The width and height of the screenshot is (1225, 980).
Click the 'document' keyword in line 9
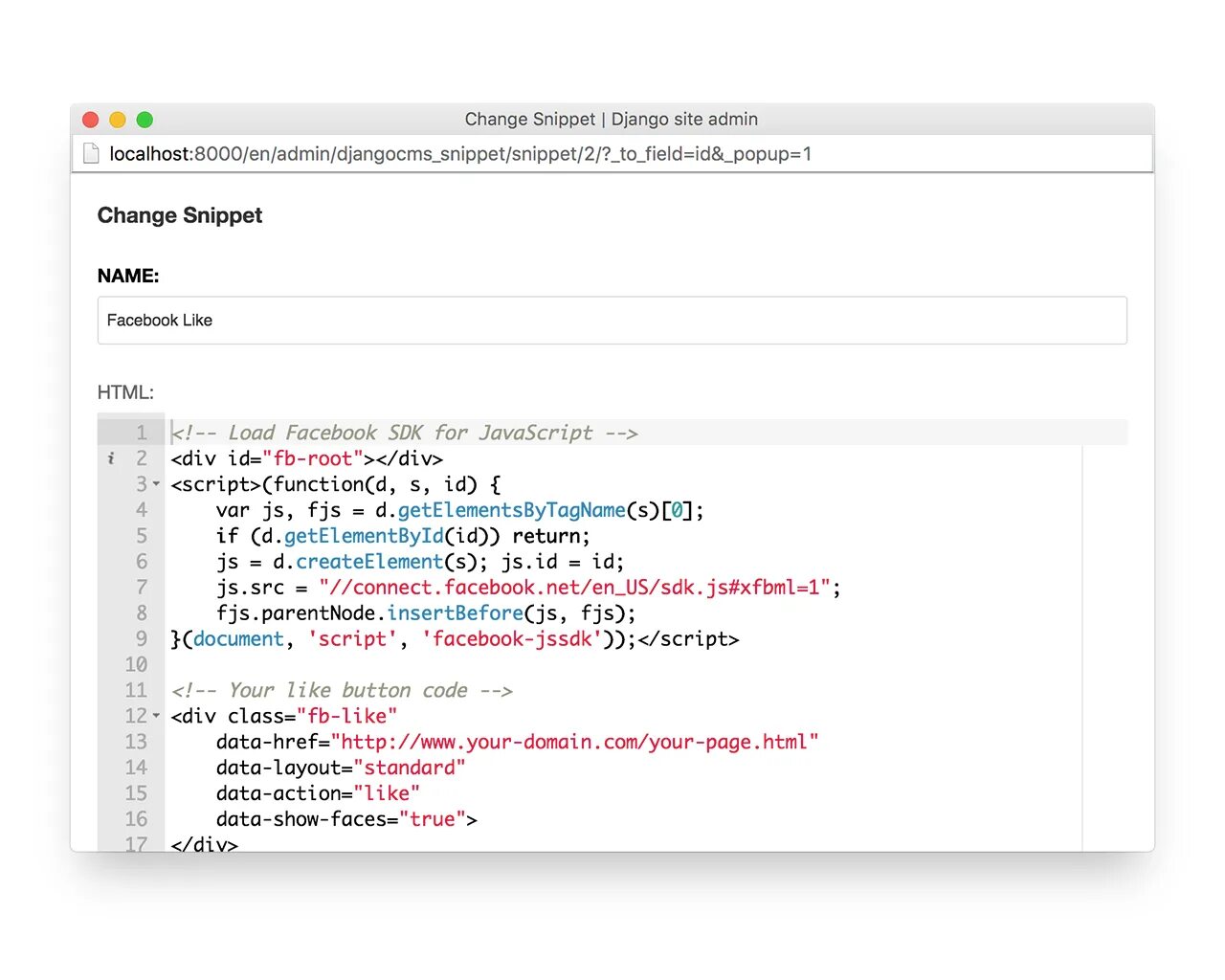click(238, 639)
